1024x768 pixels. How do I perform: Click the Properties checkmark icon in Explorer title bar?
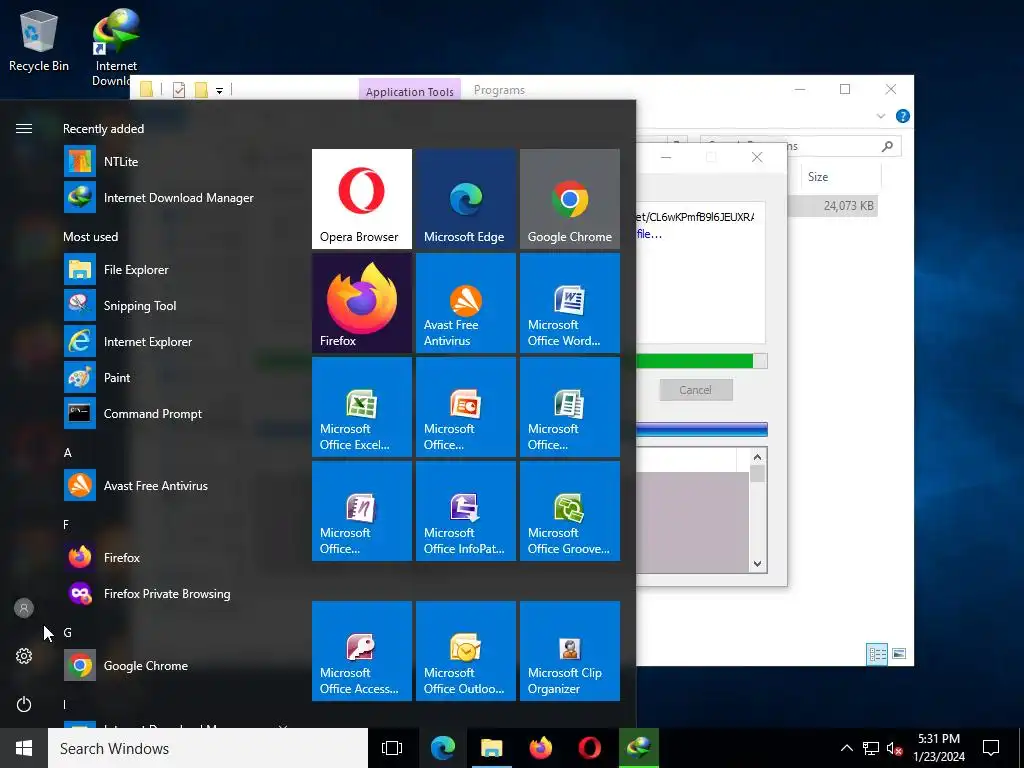tap(179, 90)
